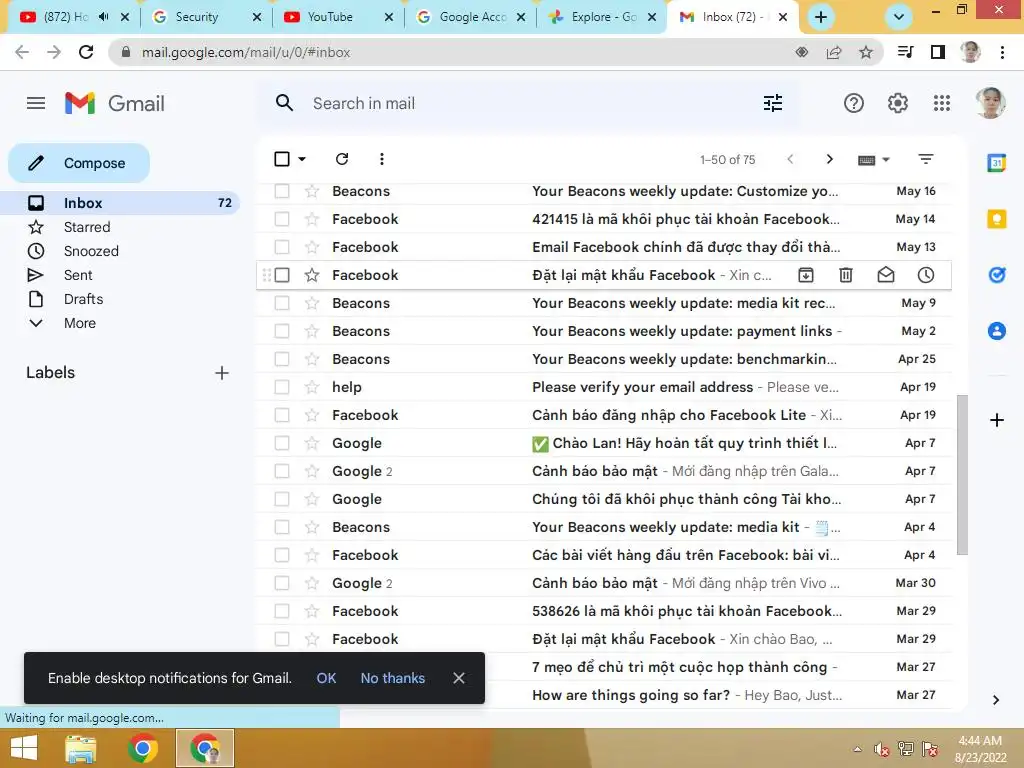Image resolution: width=1024 pixels, height=768 pixels.
Task: Click the Gmail logo
Action: [x=115, y=103]
